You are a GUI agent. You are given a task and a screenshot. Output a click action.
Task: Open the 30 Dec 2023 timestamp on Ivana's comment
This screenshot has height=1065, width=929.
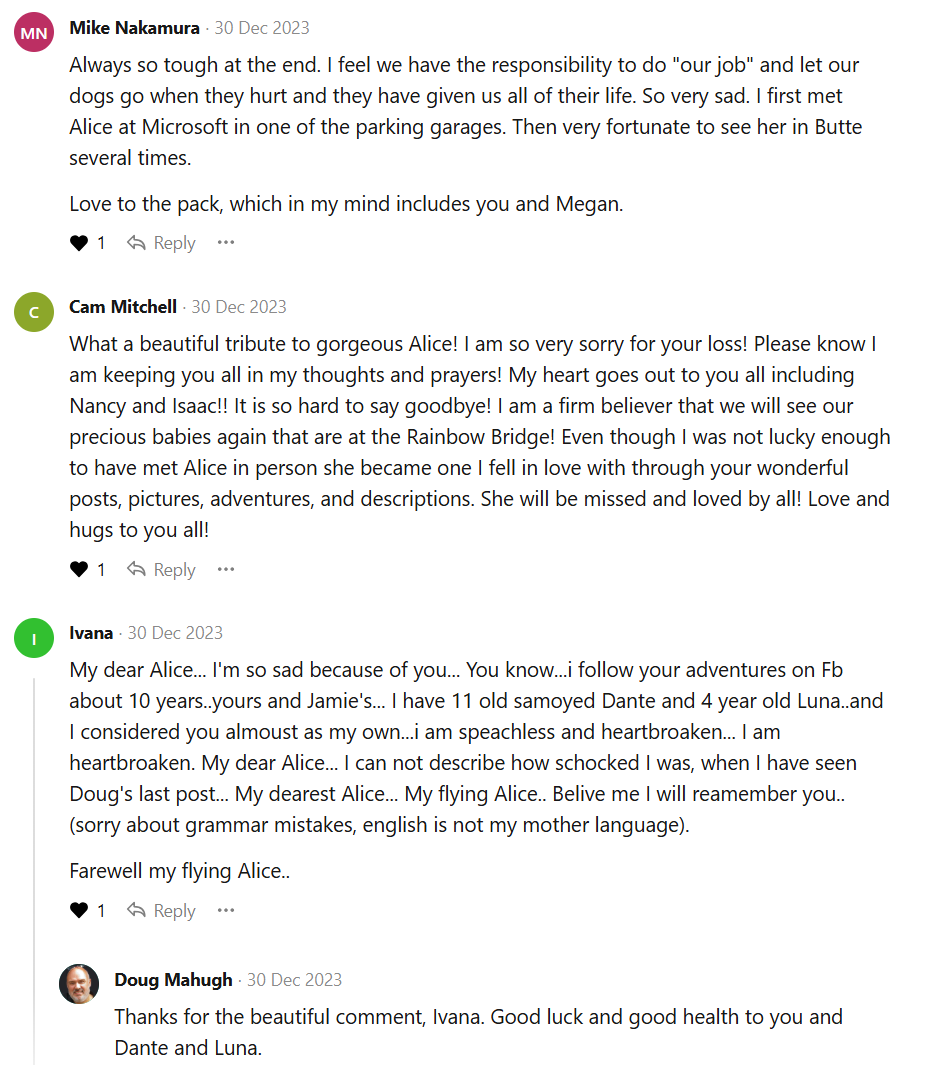click(175, 633)
